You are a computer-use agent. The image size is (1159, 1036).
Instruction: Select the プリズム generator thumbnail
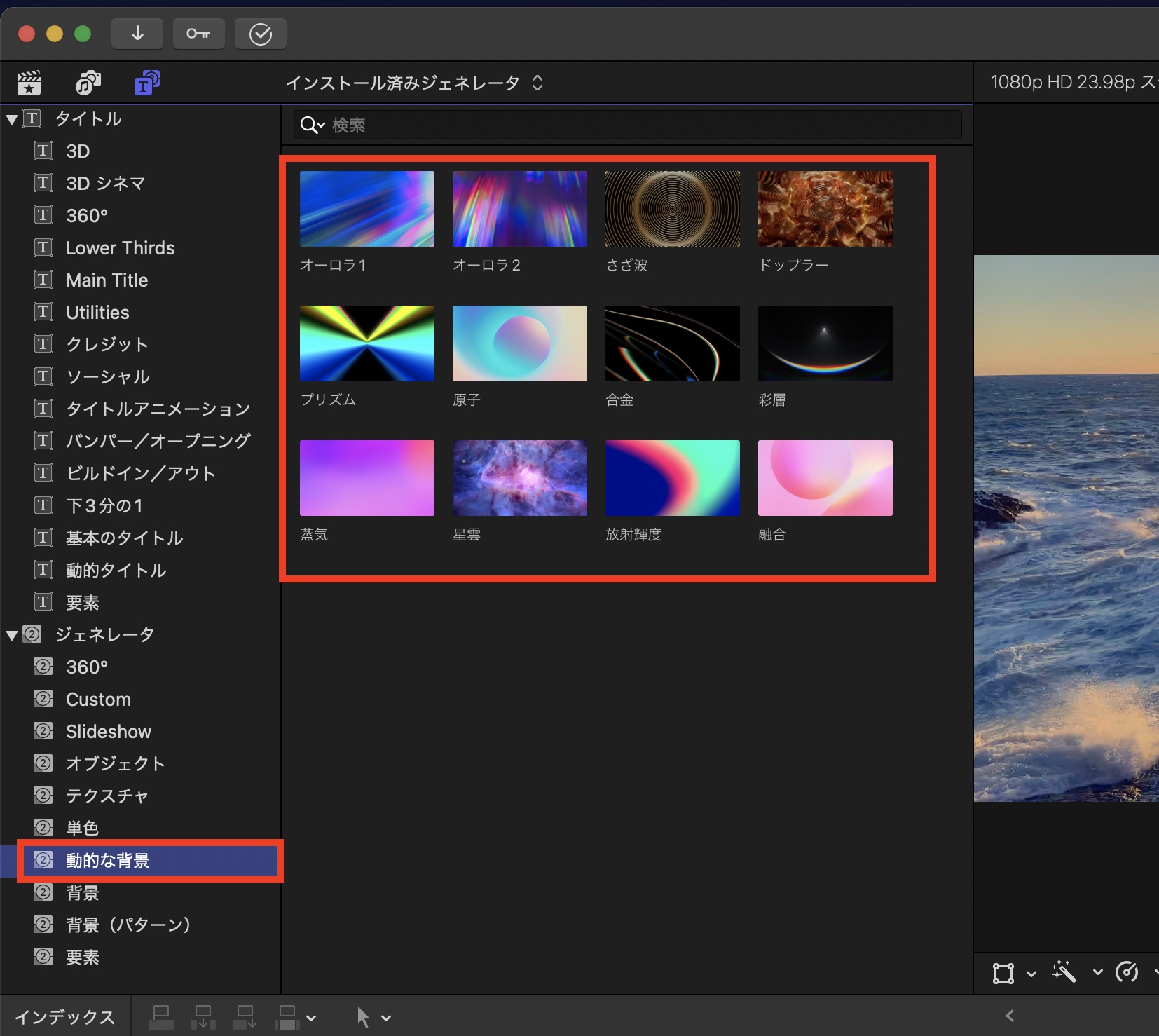pos(366,343)
